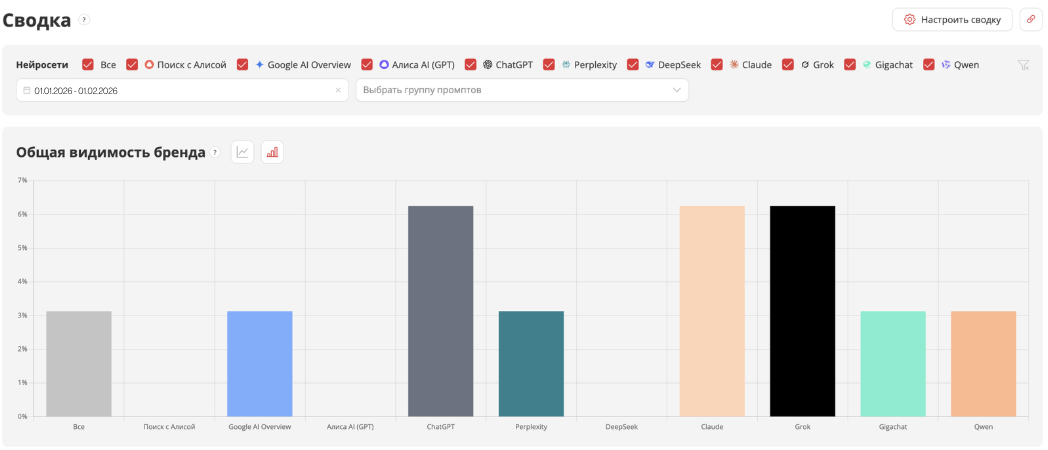Viewport: 1048px width, 450px height.
Task: Click the mint green Gigachat bar
Action: 893,364
